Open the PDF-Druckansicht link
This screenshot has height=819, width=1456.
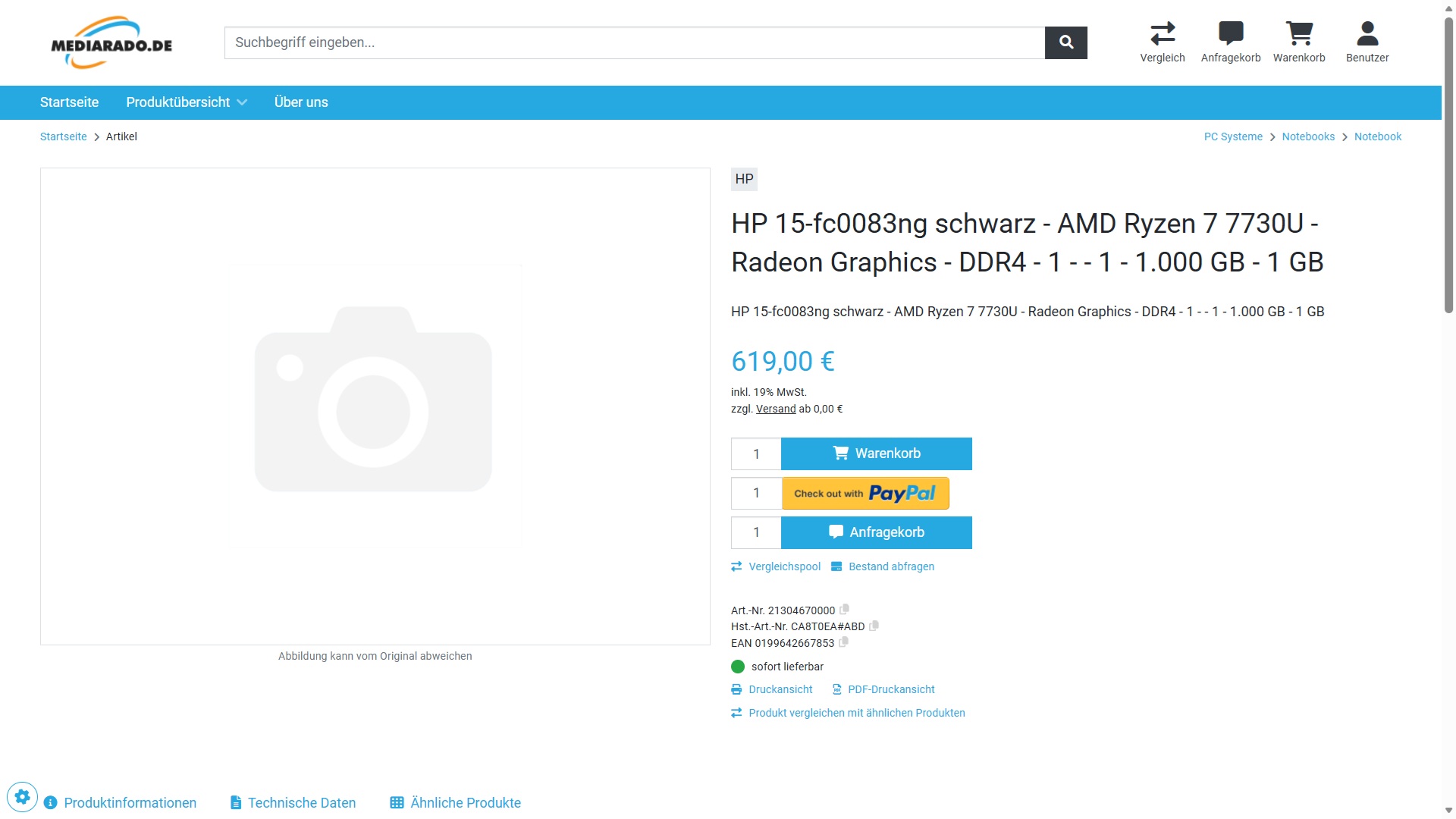coord(883,689)
